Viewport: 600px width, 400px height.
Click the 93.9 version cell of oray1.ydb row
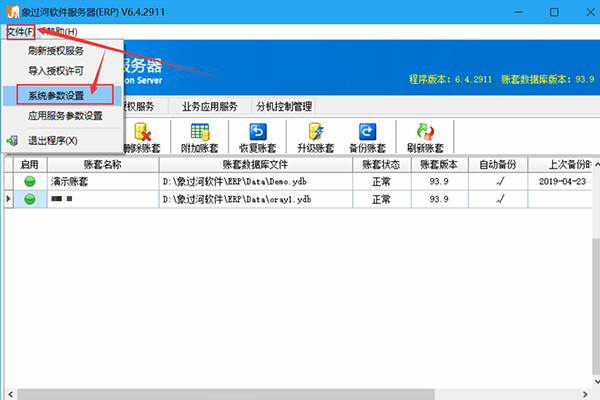pos(439,199)
